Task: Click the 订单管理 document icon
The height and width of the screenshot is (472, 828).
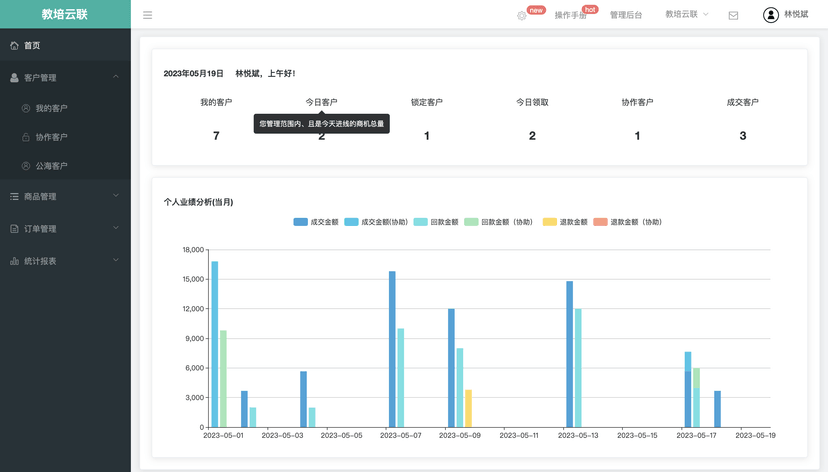Action: click(14, 229)
